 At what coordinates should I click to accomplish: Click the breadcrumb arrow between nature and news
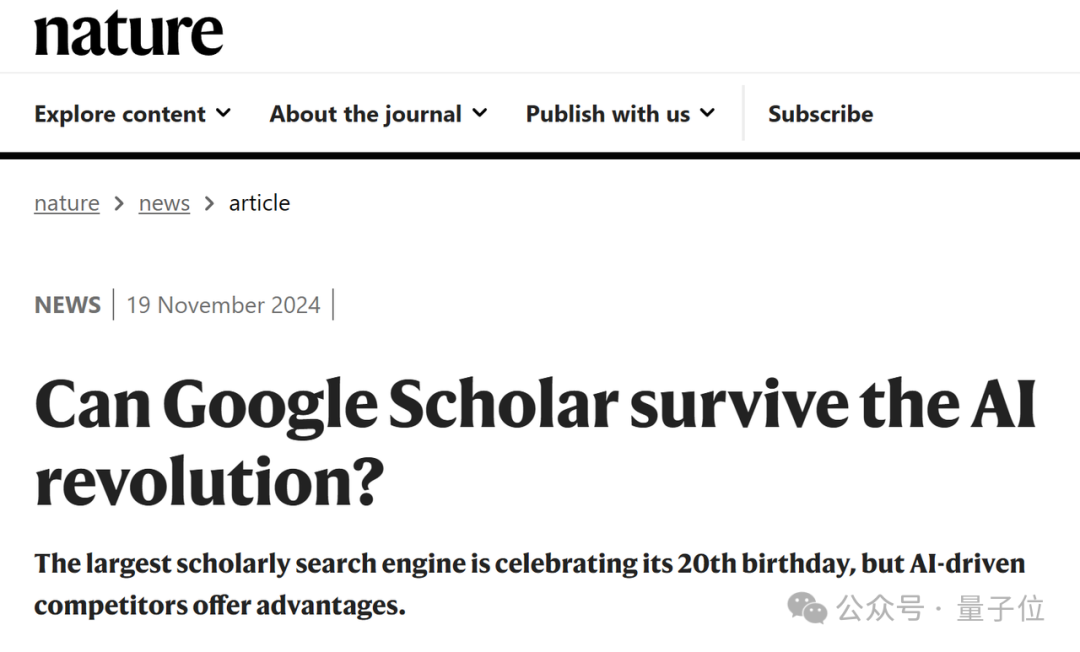[x=119, y=203]
